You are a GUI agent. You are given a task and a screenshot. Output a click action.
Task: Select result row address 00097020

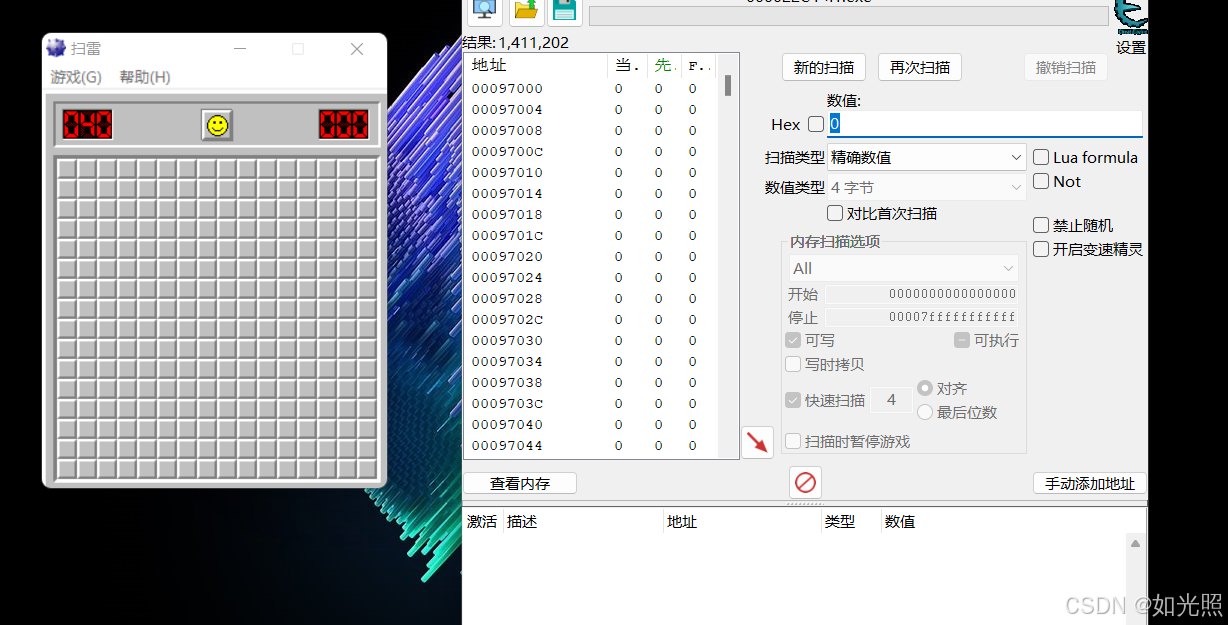click(592, 256)
